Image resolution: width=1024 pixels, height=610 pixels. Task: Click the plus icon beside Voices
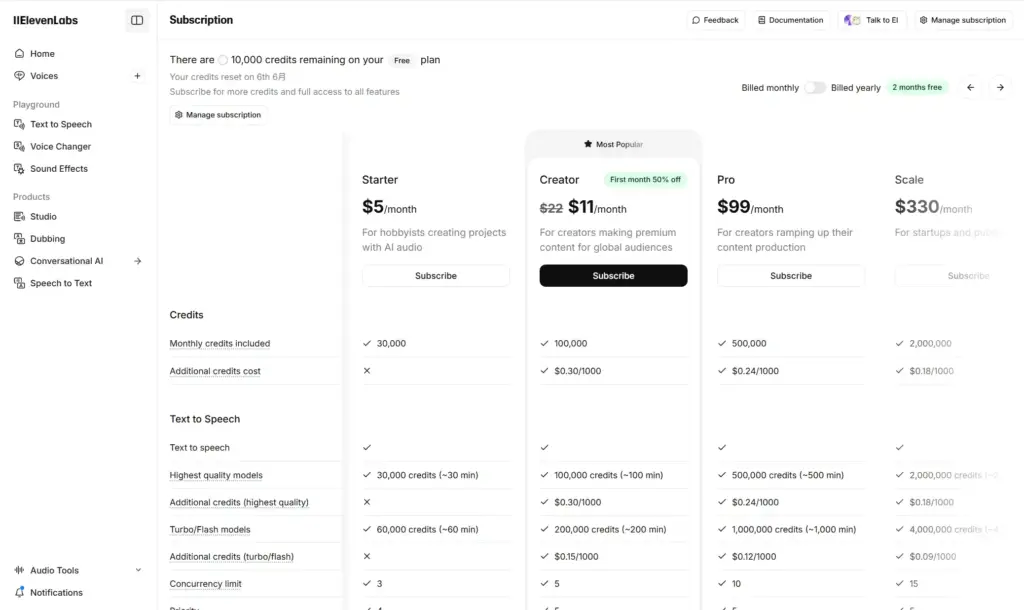tap(138, 76)
